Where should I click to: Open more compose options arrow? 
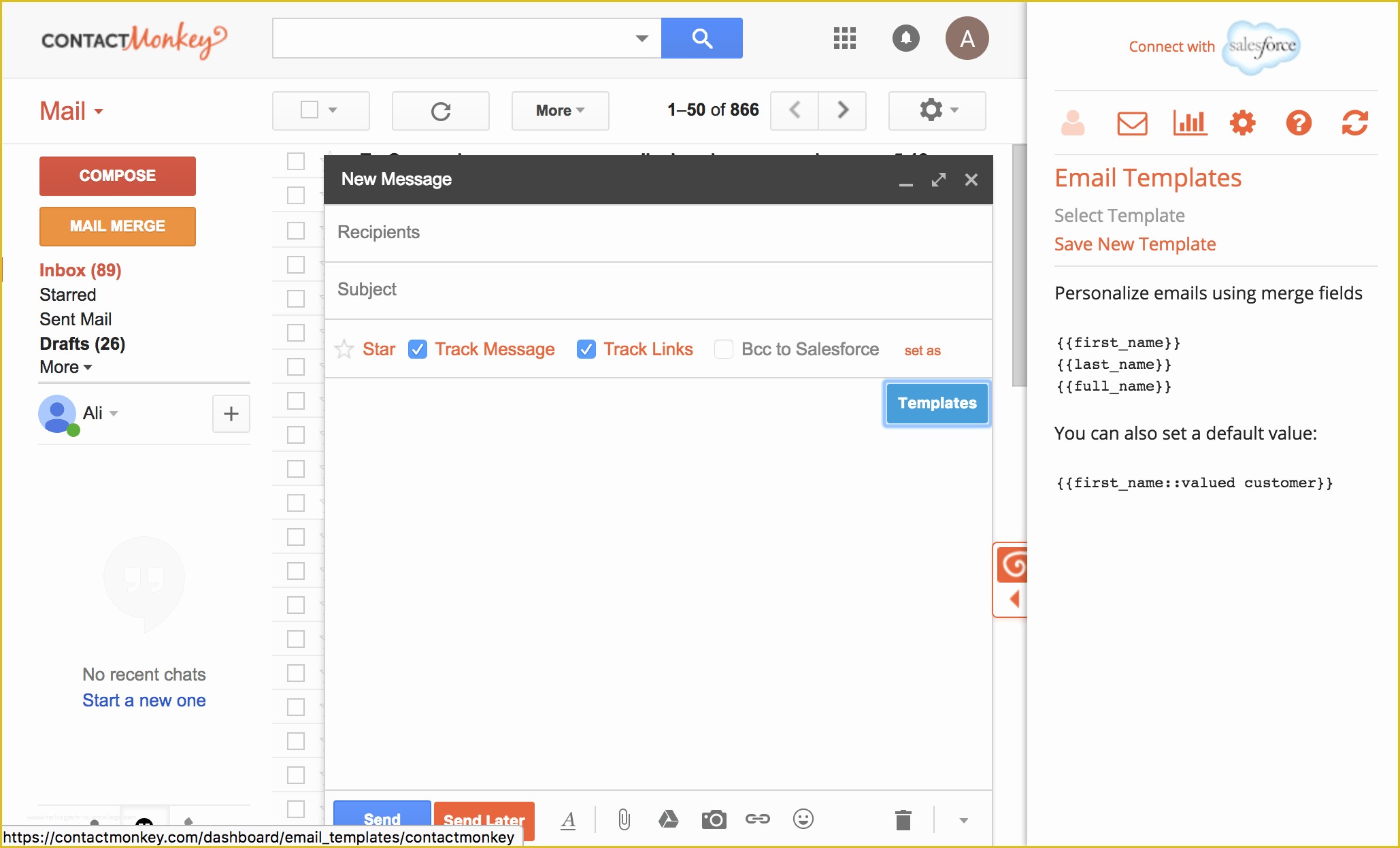963,820
